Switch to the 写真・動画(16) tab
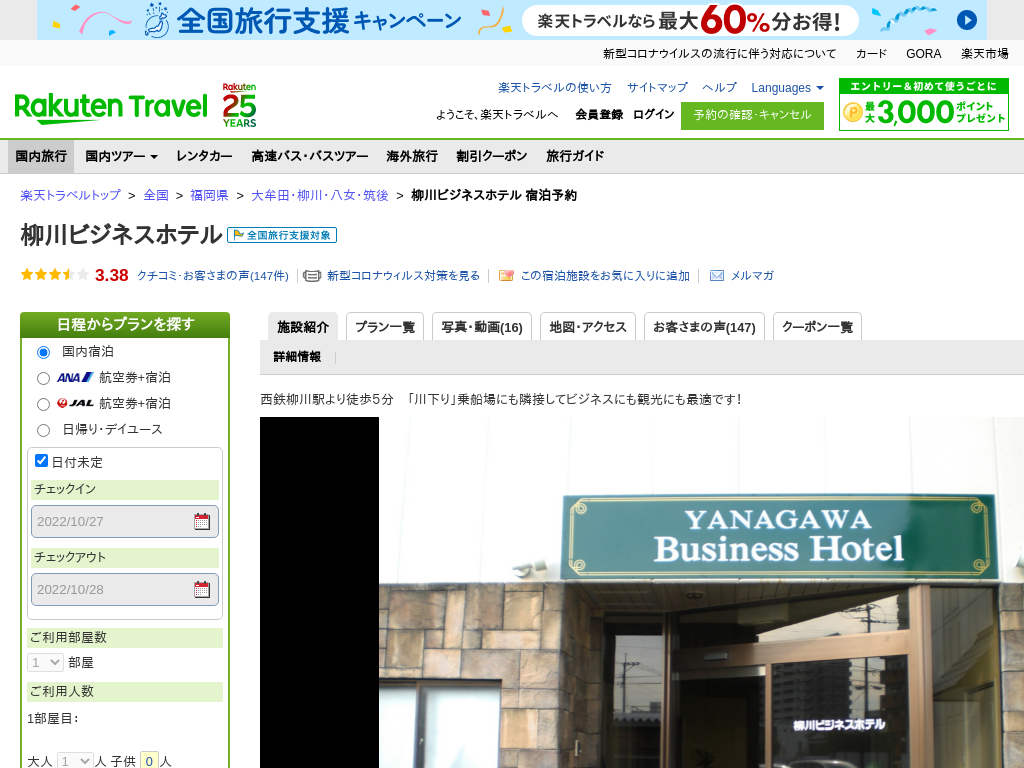This screenshot has height=768, width=1024. coord(482,327)
